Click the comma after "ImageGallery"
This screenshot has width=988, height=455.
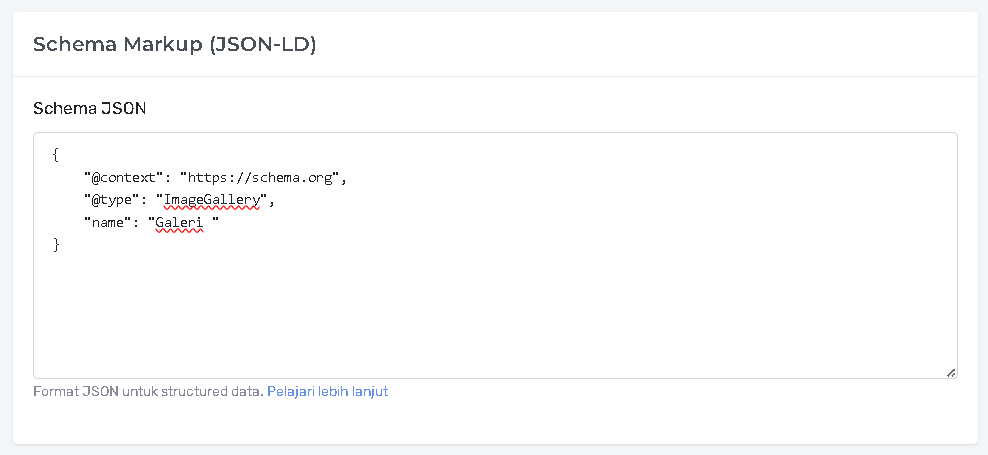pyautogui.click(x=270, y=202)
